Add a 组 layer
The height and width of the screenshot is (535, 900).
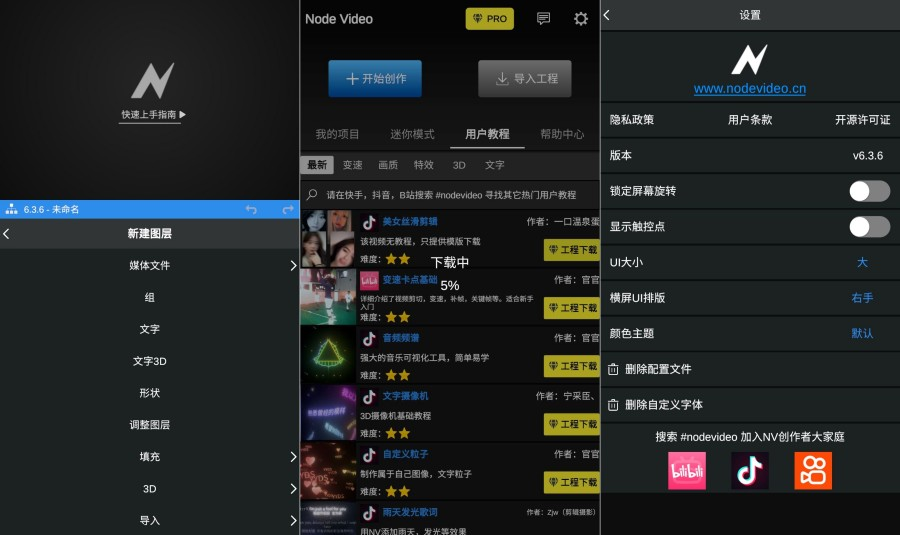(149, 297)
